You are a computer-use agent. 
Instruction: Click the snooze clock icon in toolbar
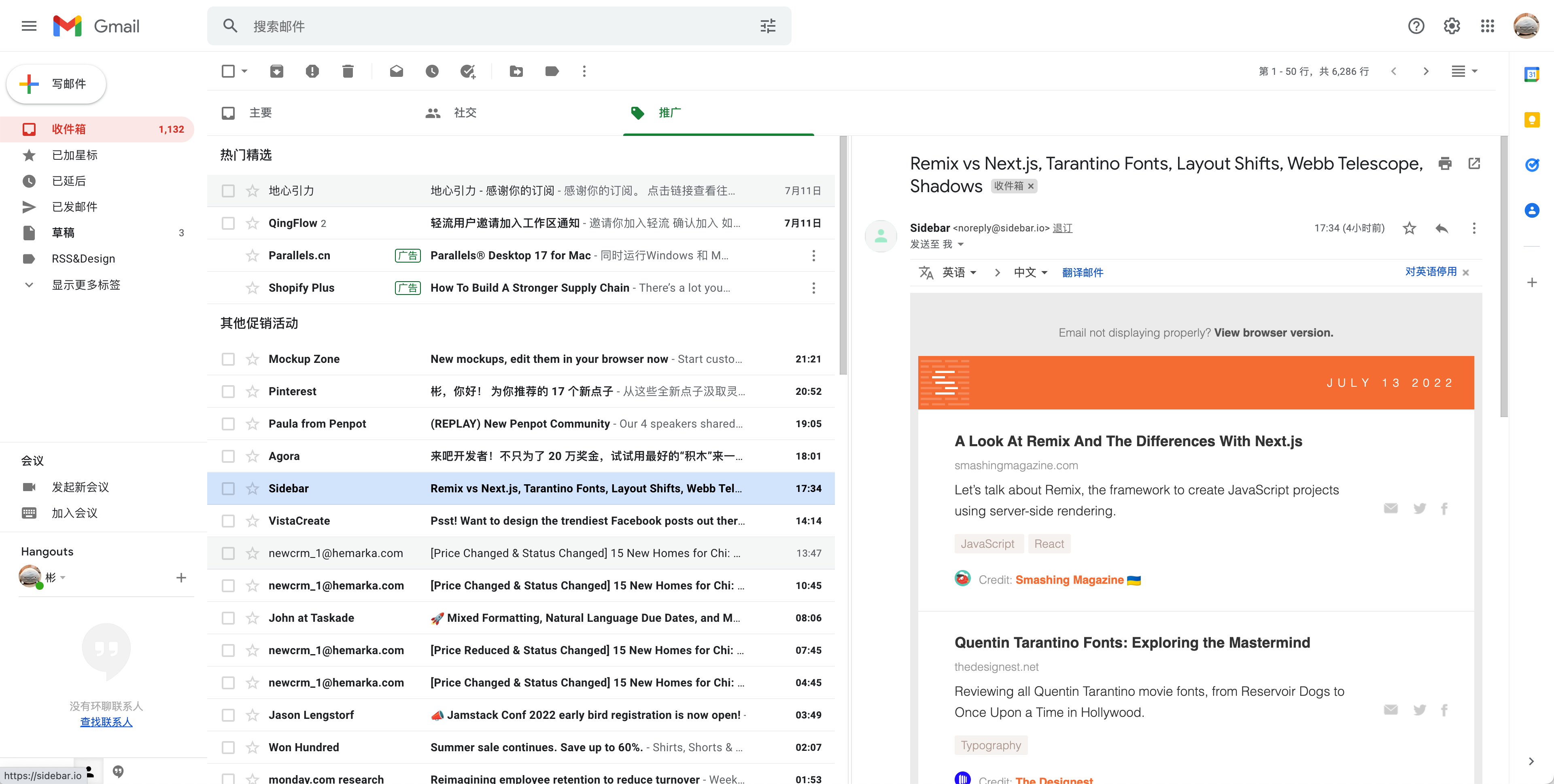[432, 71]
